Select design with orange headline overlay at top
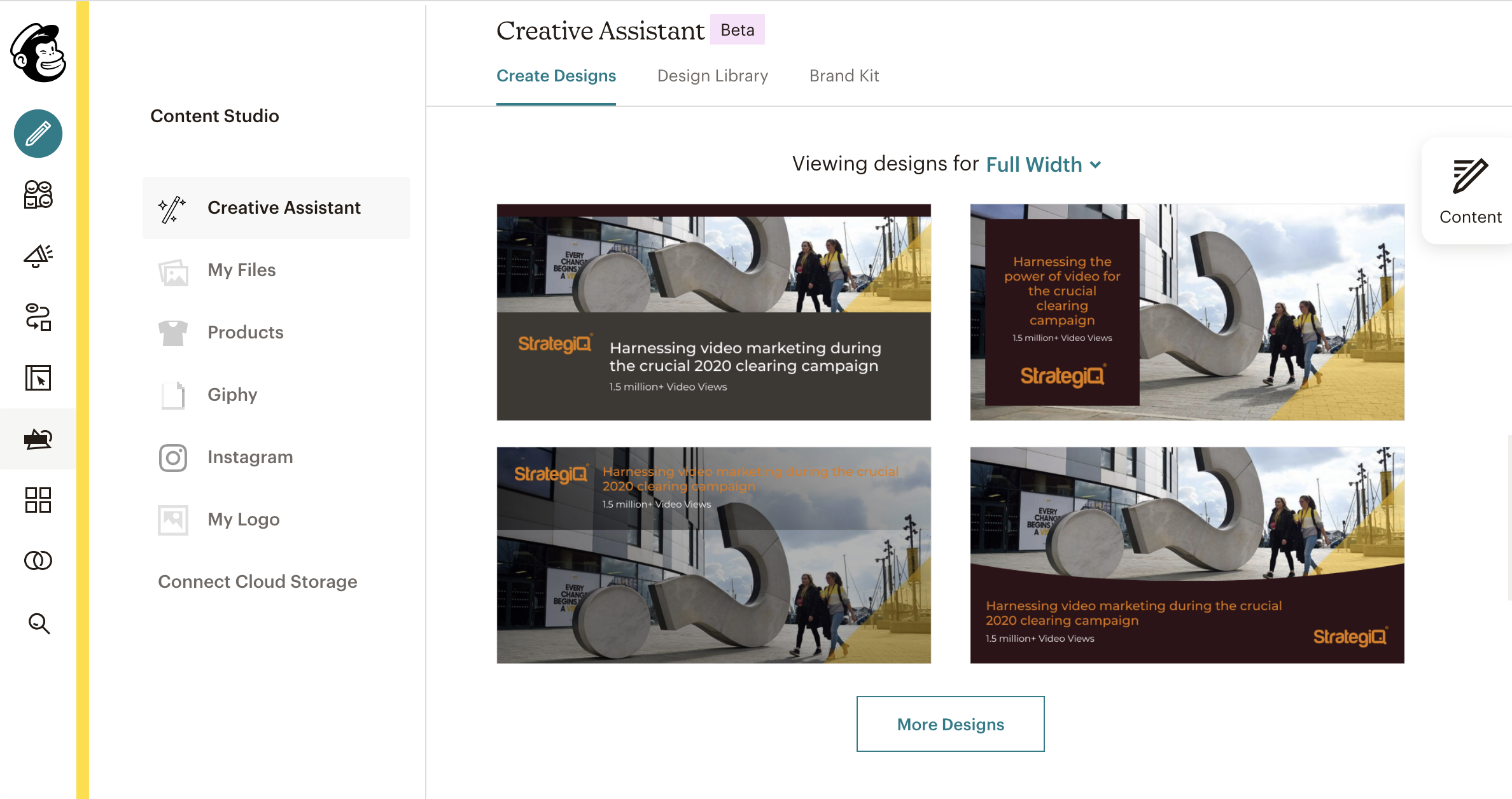Image resolution: width=1512 pixels, height=799 pixels. click(x=714, y=555)
